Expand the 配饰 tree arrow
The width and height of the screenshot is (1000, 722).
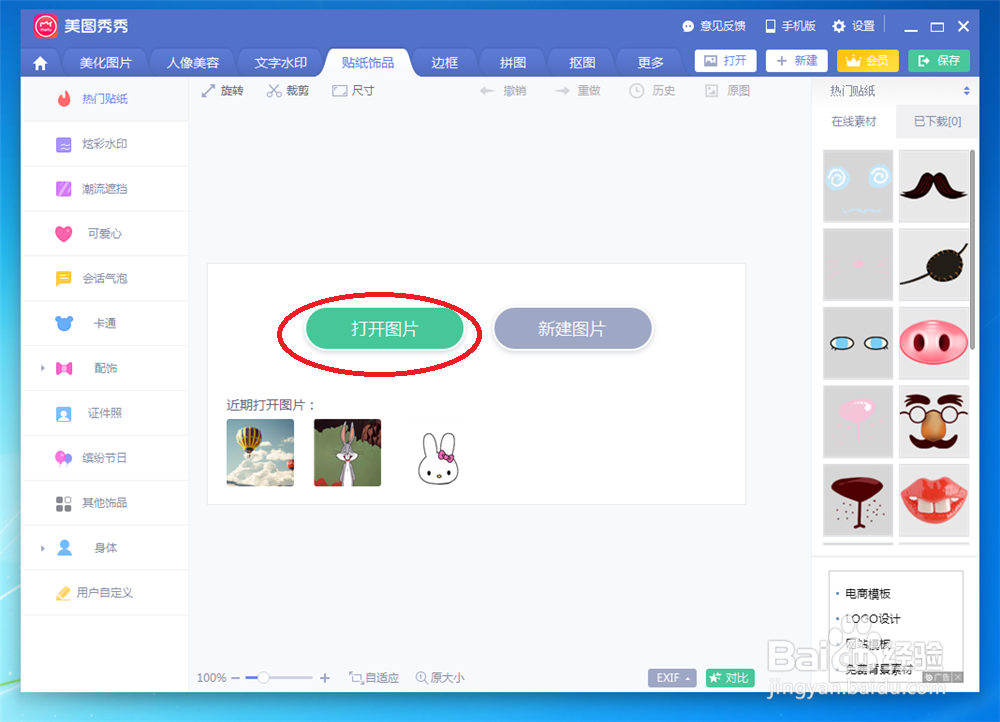(43, 368)
